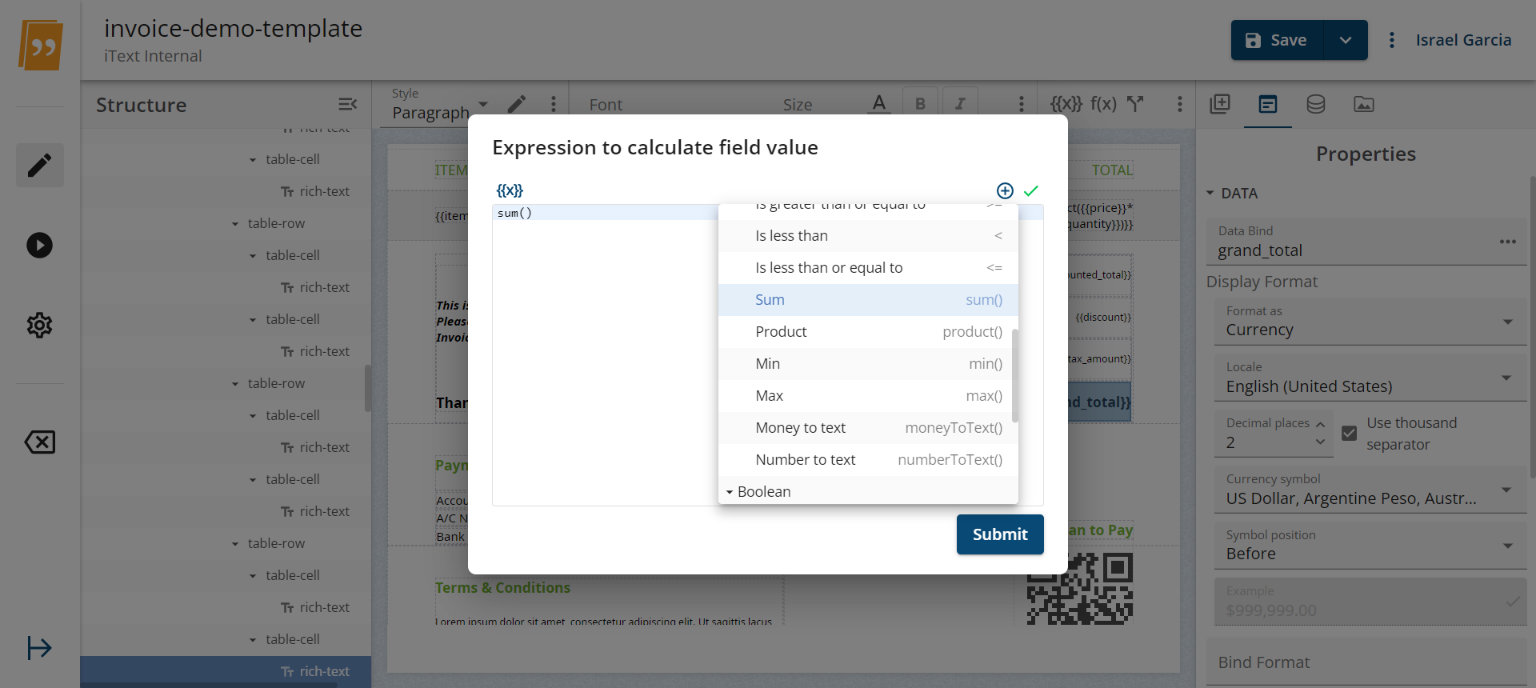
Task: Submit the calculated field expression
Action: 999,534
